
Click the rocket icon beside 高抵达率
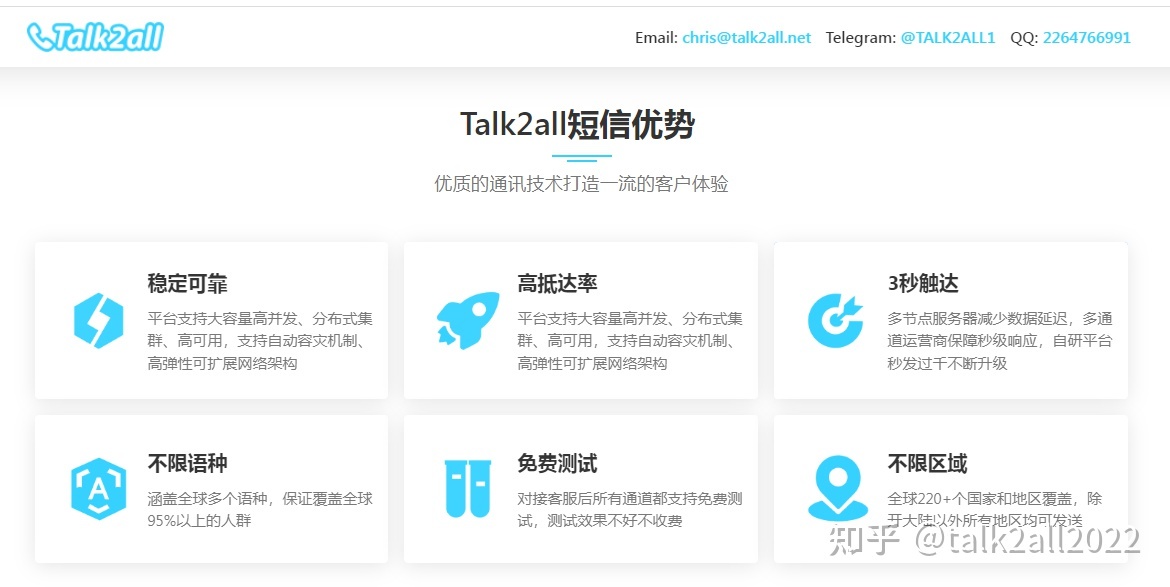point(468,321)
